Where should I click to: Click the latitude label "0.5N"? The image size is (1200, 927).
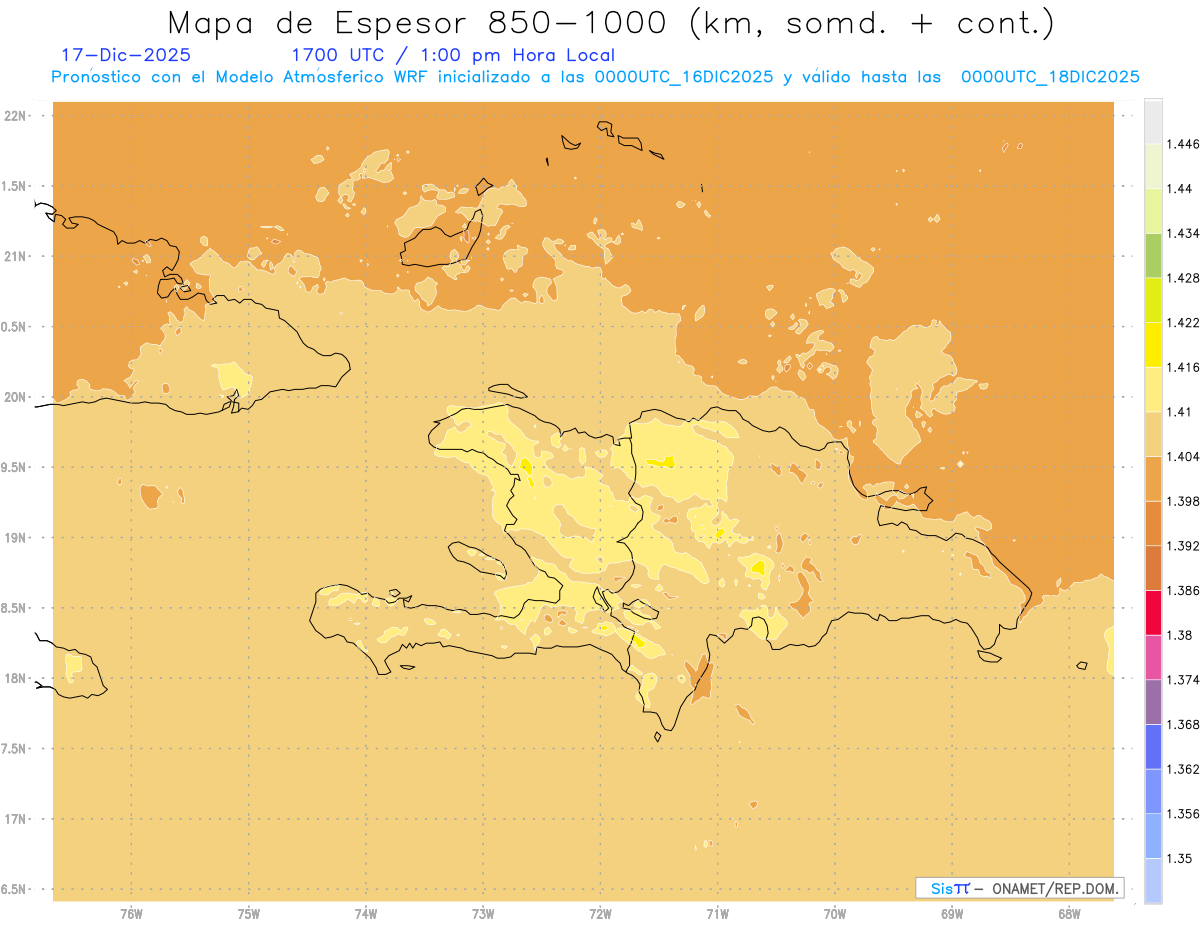pos(15,327)
